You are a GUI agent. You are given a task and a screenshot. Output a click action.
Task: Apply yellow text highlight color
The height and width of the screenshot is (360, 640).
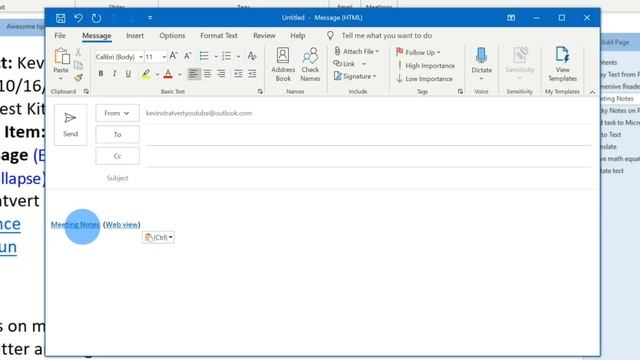(146, 74)
